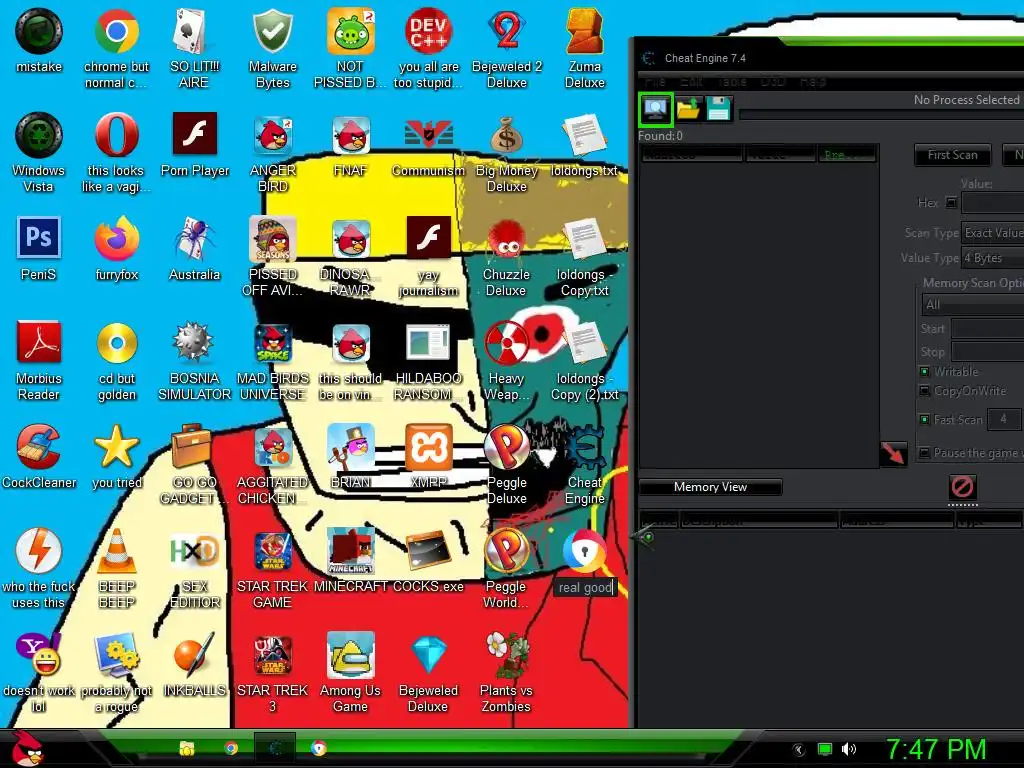Open the 'cd but golden' disc icon

(117, 343)
